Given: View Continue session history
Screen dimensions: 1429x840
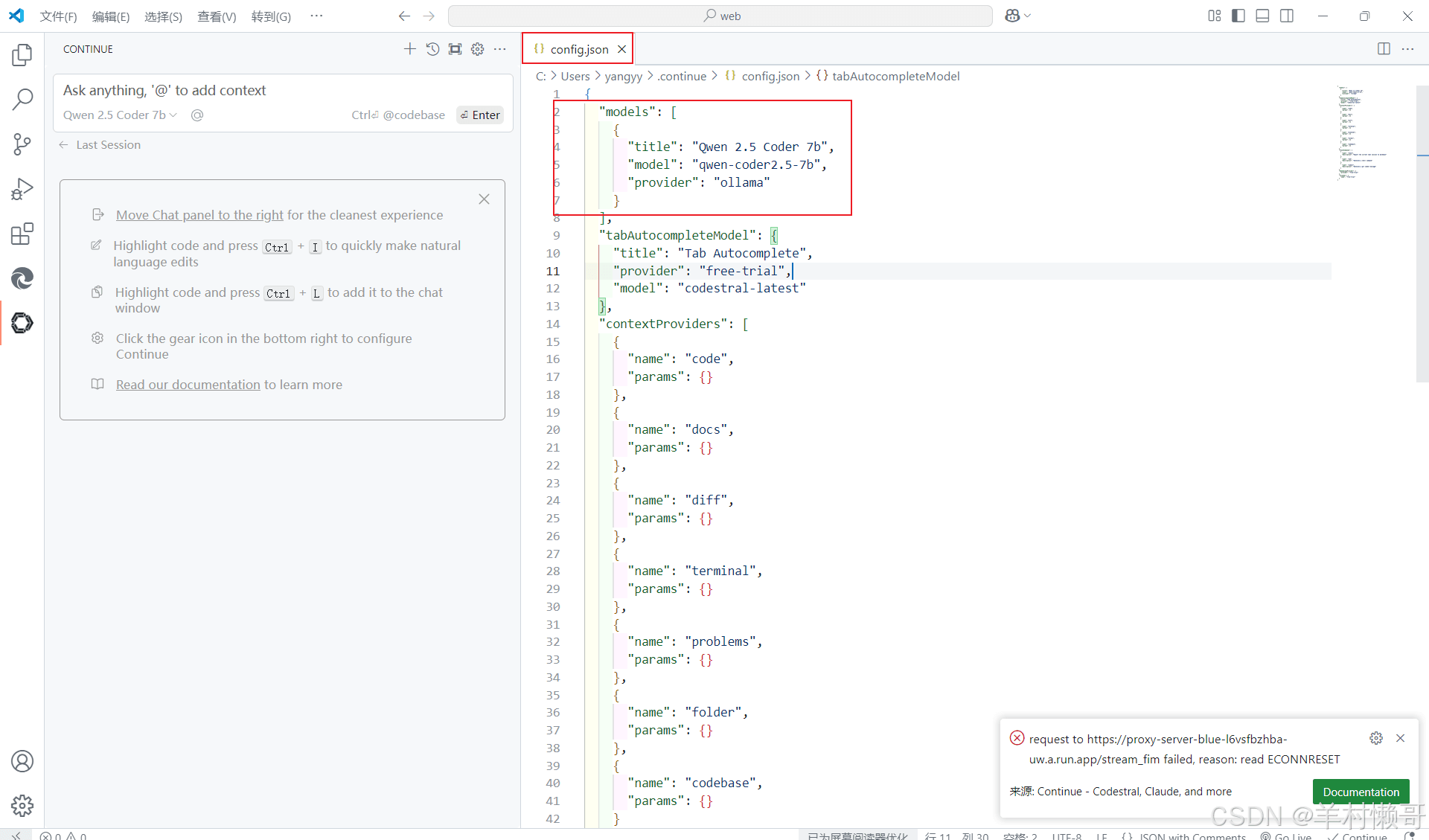Looking at the screenshot, I should 432,49.
